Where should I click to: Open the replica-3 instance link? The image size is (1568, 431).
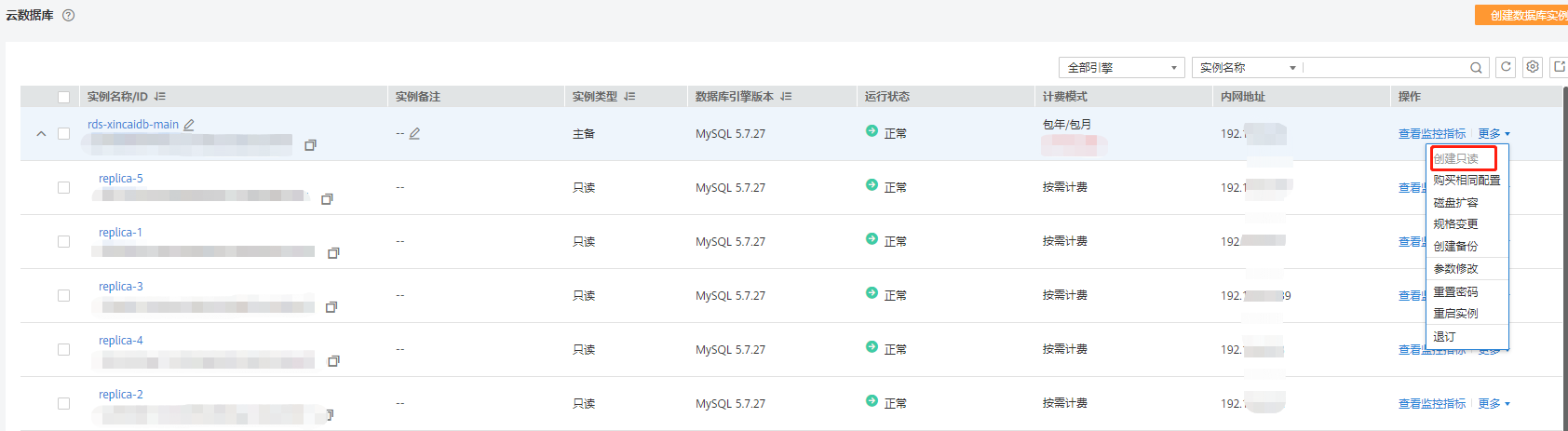pos(121,287)
